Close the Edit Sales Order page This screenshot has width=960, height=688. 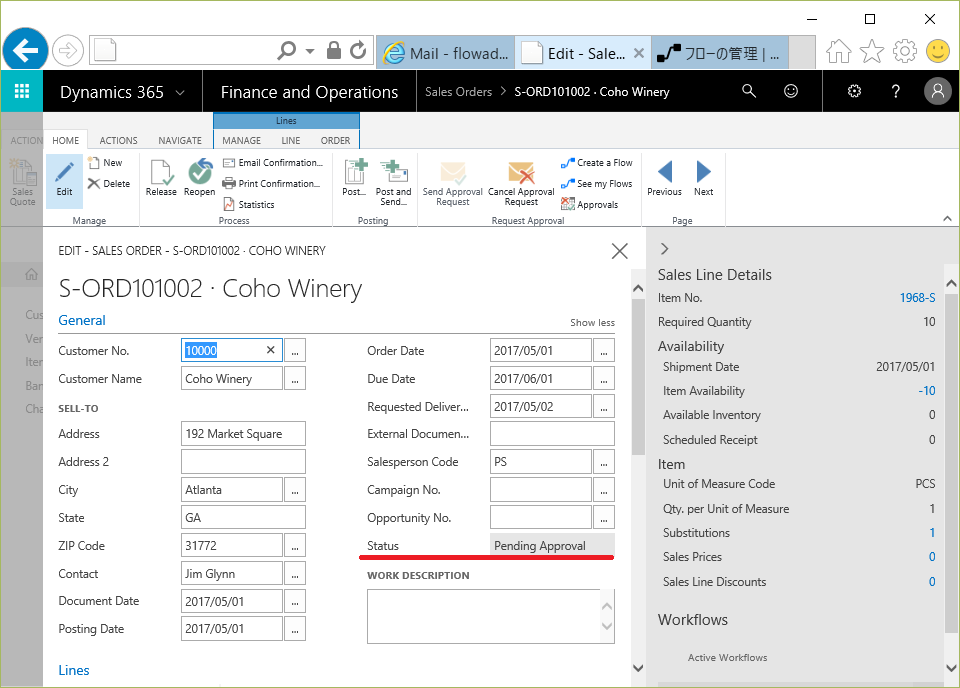pyautogui.click(x=620, y=250)
